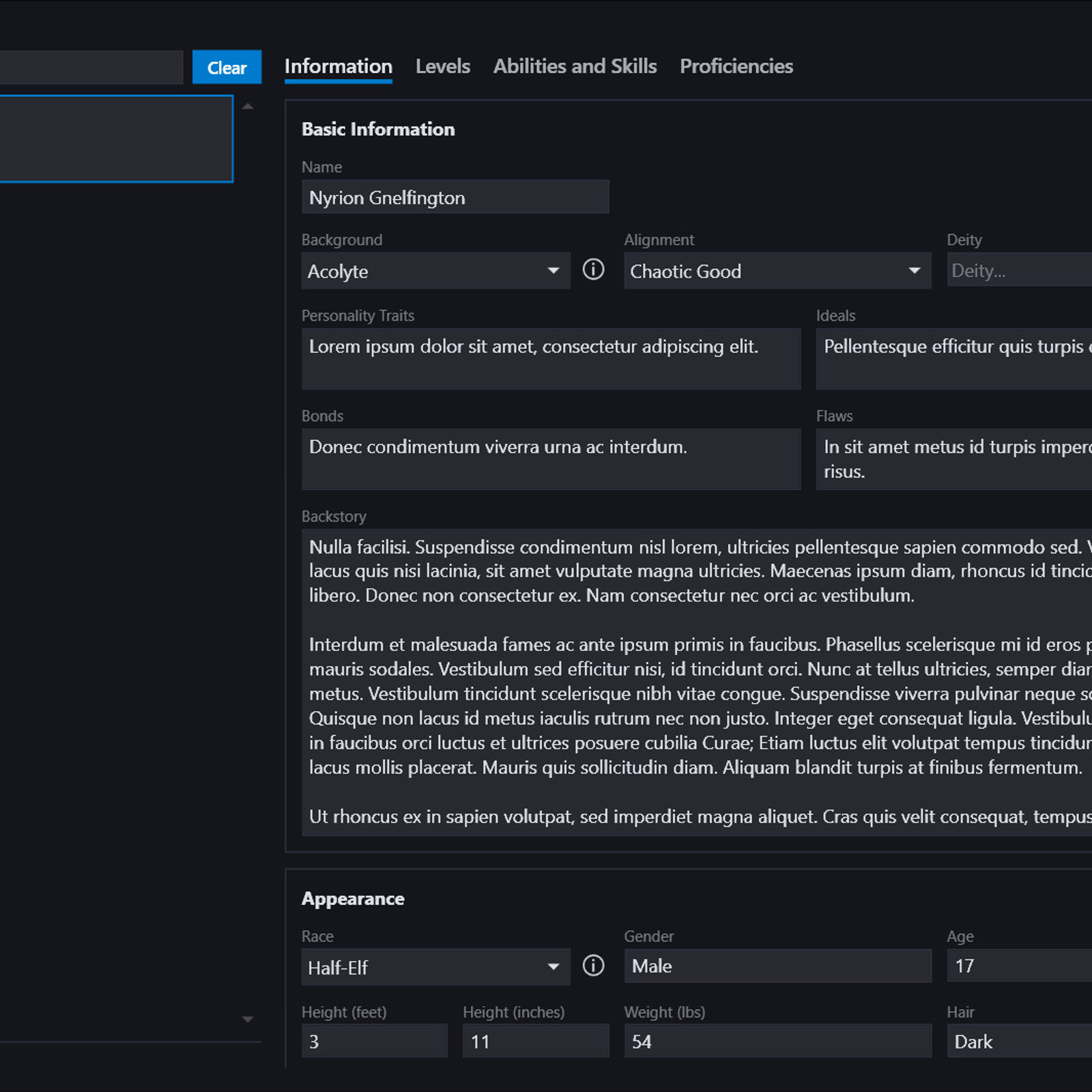Go to the Proficiencies tab
This screenshot has height=1092, width=1092.
pyautogui.click(x=736, y=66)
